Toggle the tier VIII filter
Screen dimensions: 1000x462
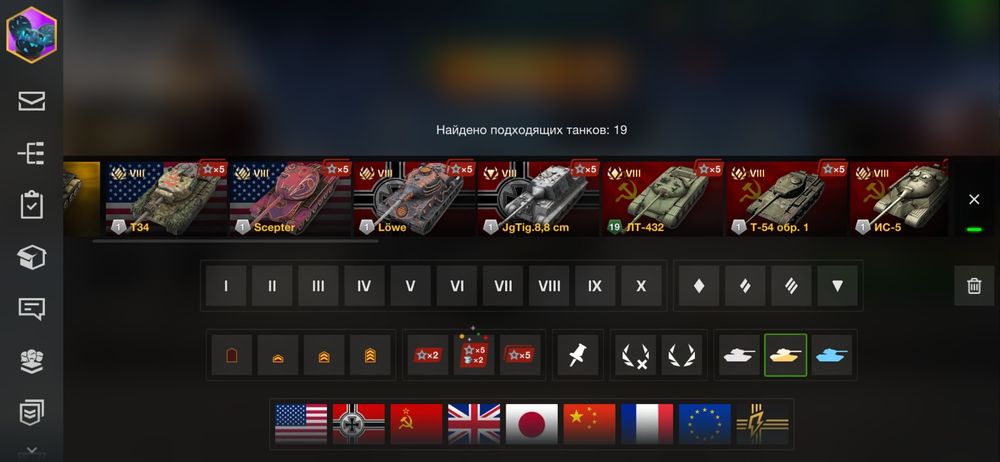(x=548, y=286)
